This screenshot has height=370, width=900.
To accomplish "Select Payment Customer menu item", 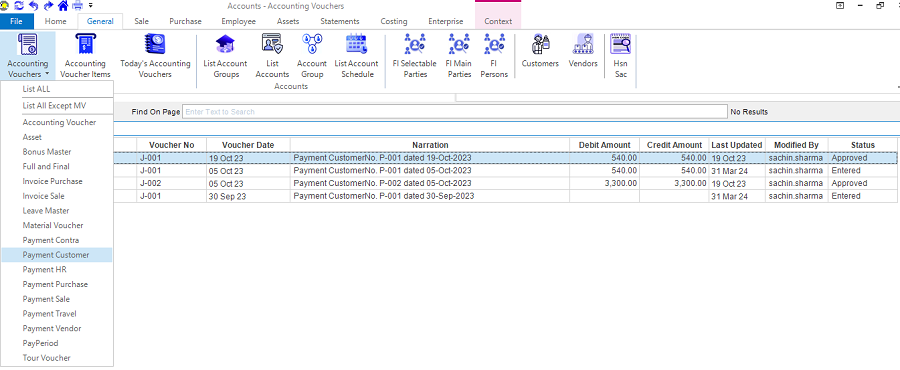I will pyautogui.click(x=57, y=255).
